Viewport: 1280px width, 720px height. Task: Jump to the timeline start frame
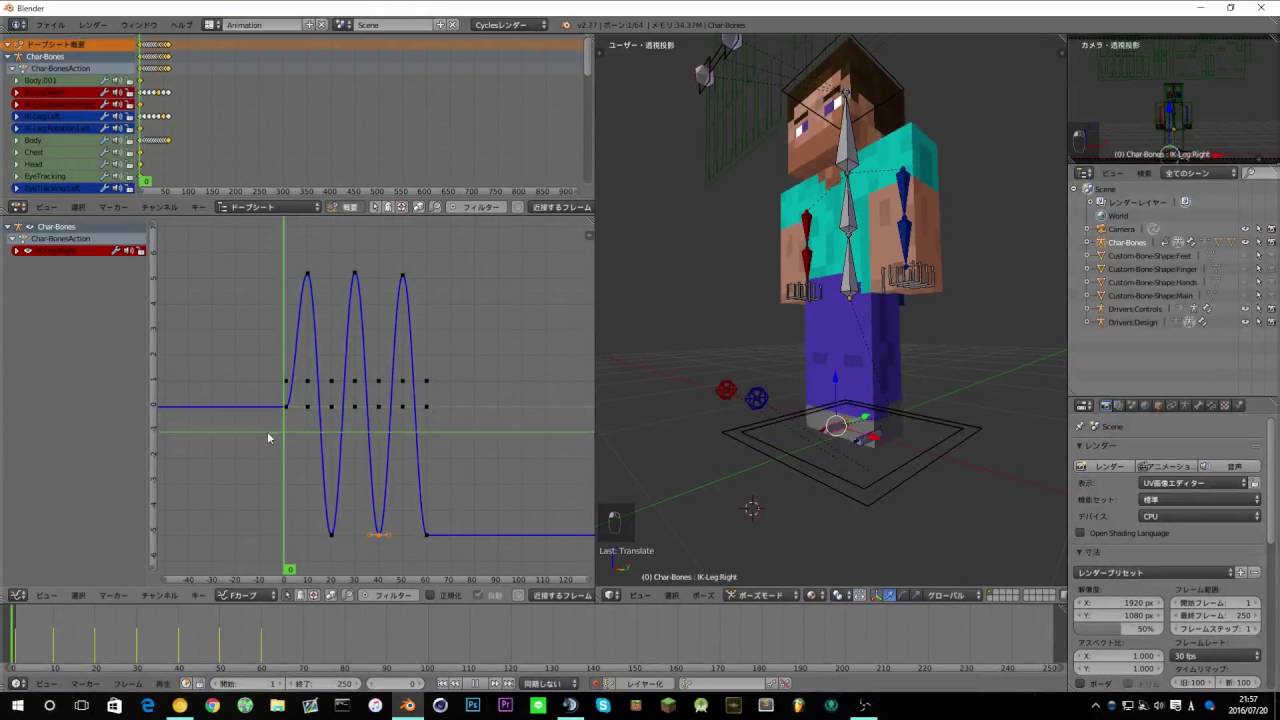(x=443, y=683)
